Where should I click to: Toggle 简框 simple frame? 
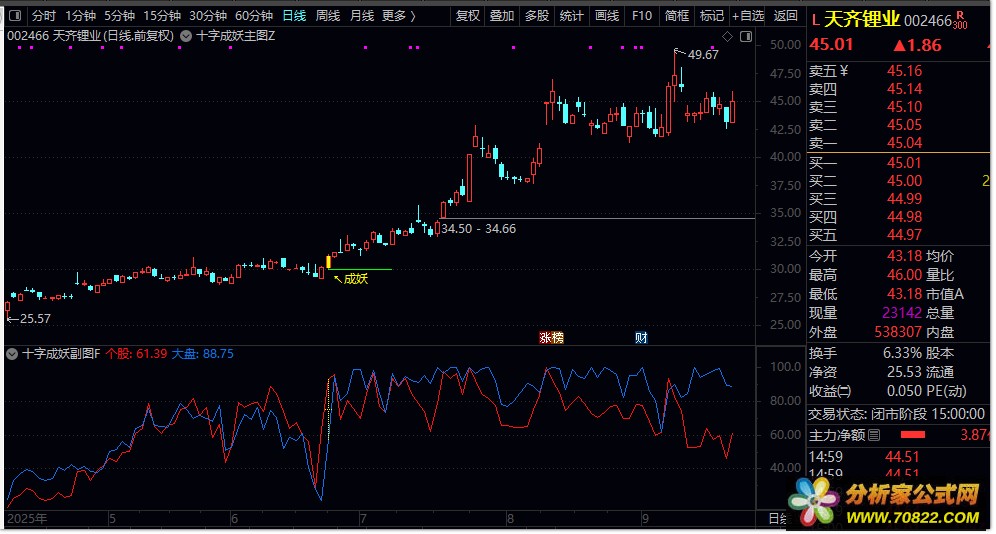coord(676,15)
